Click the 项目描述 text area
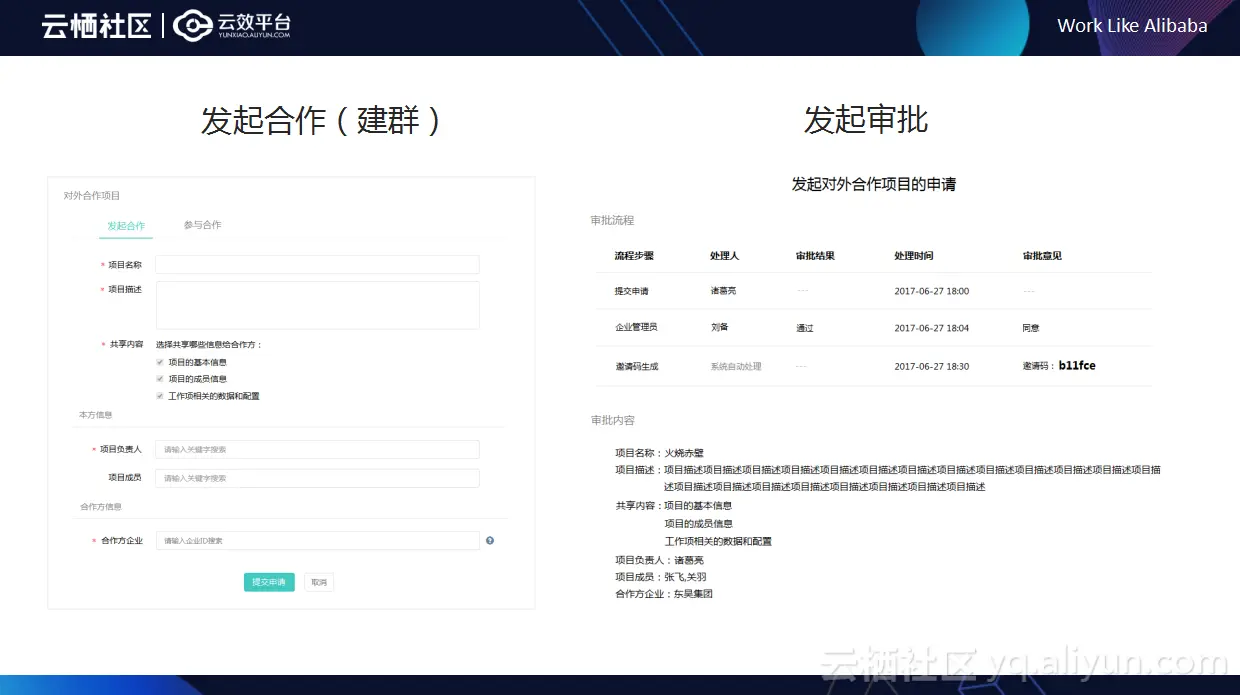1240x695 pixels. click(x=317, y=305)
